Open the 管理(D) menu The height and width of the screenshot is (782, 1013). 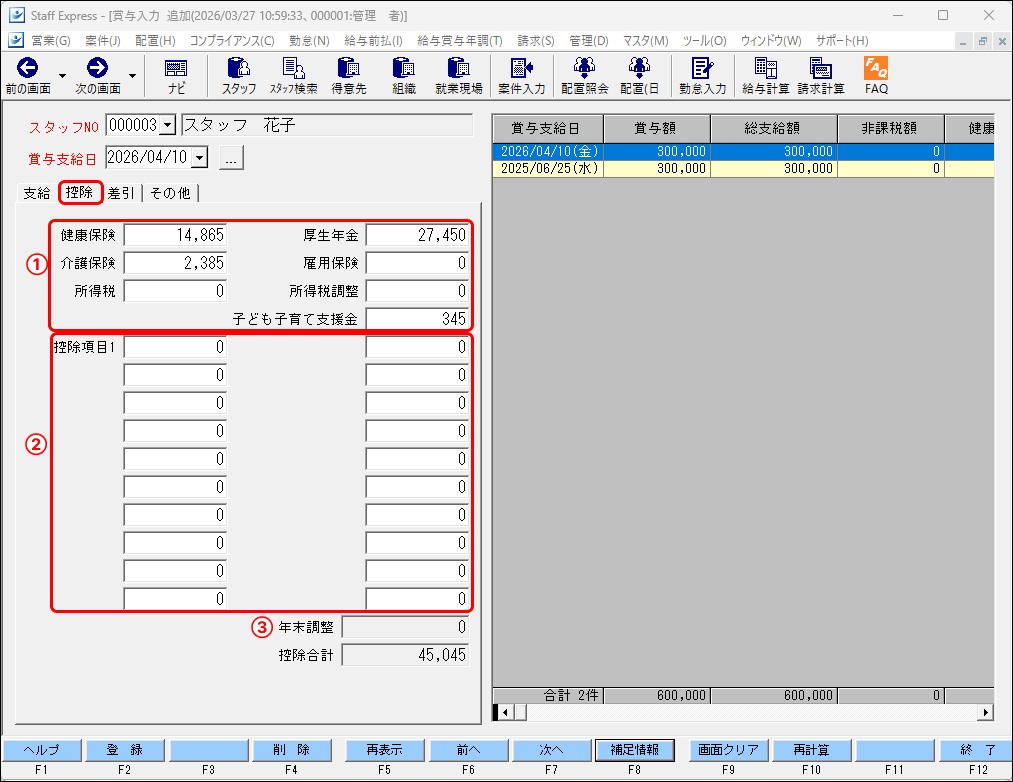(589, 41)
